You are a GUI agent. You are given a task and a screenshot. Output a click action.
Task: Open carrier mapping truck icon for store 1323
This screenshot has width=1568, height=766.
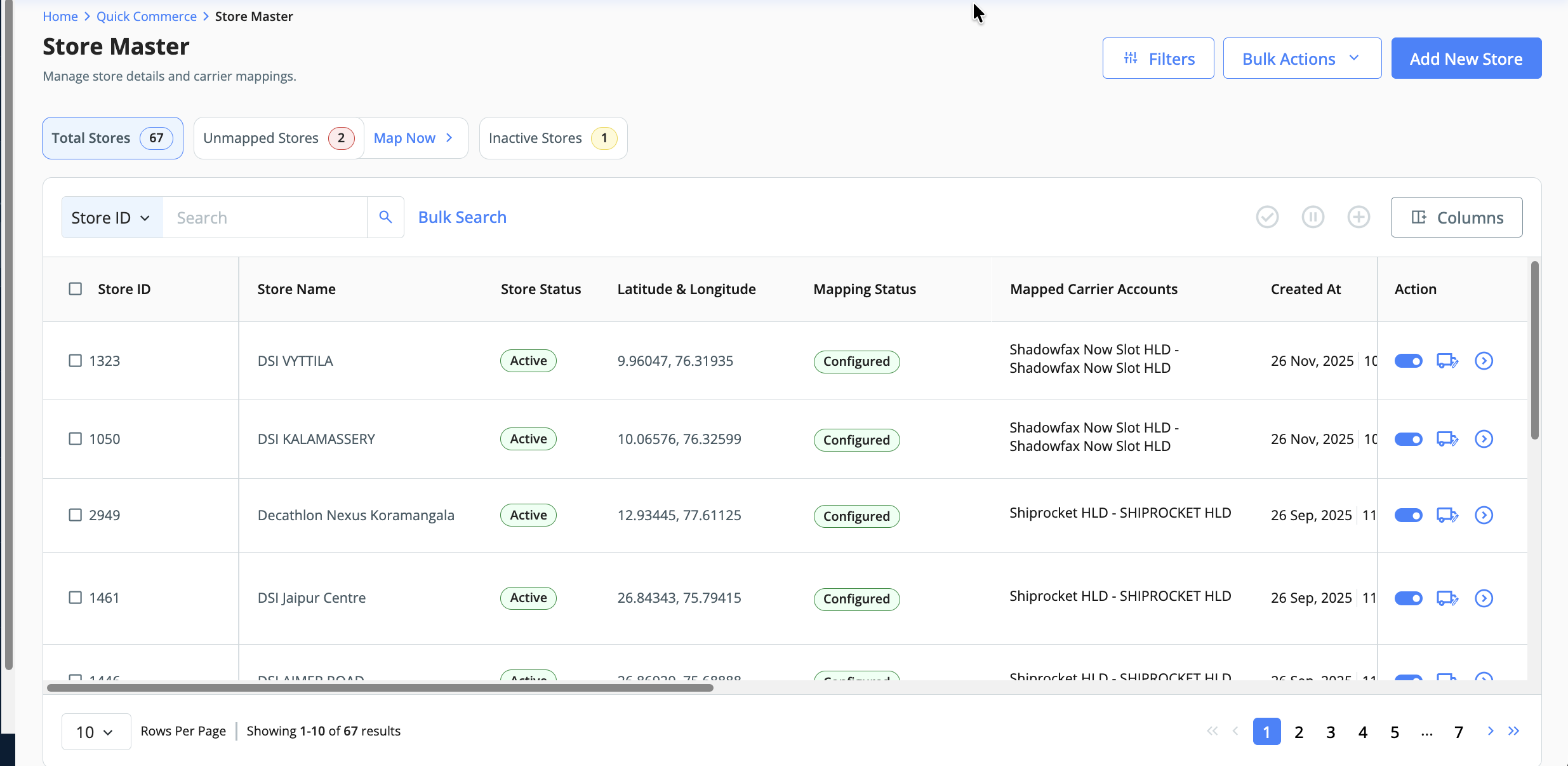[1447, 361]
